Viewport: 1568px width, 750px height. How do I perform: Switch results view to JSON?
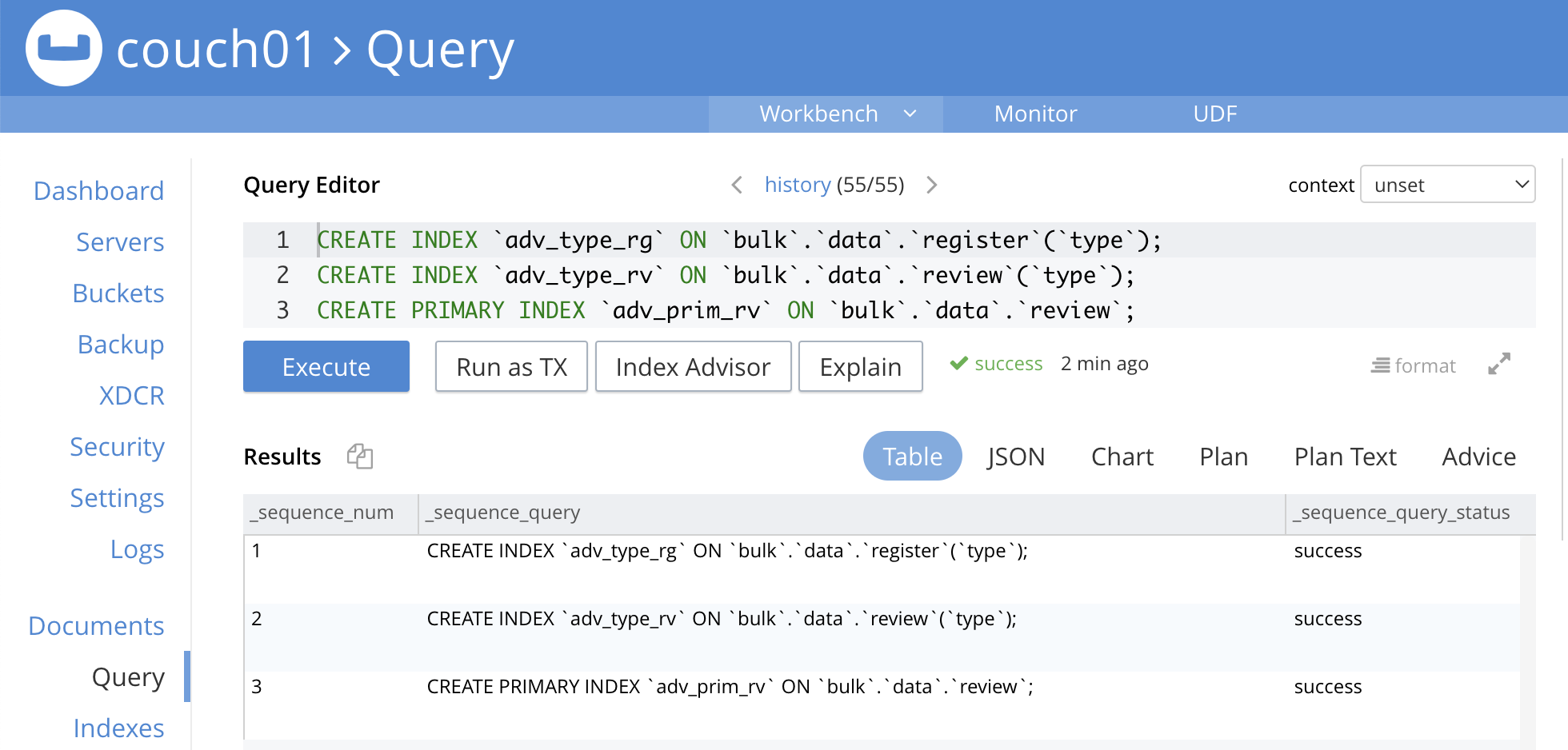[1015, 456]
